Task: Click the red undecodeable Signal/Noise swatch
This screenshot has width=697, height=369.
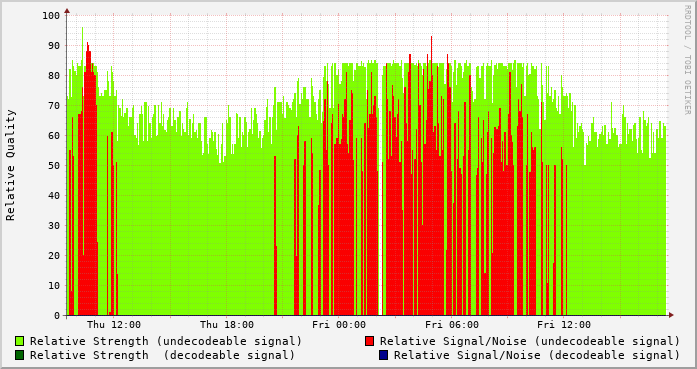Action: click(369, 341)
